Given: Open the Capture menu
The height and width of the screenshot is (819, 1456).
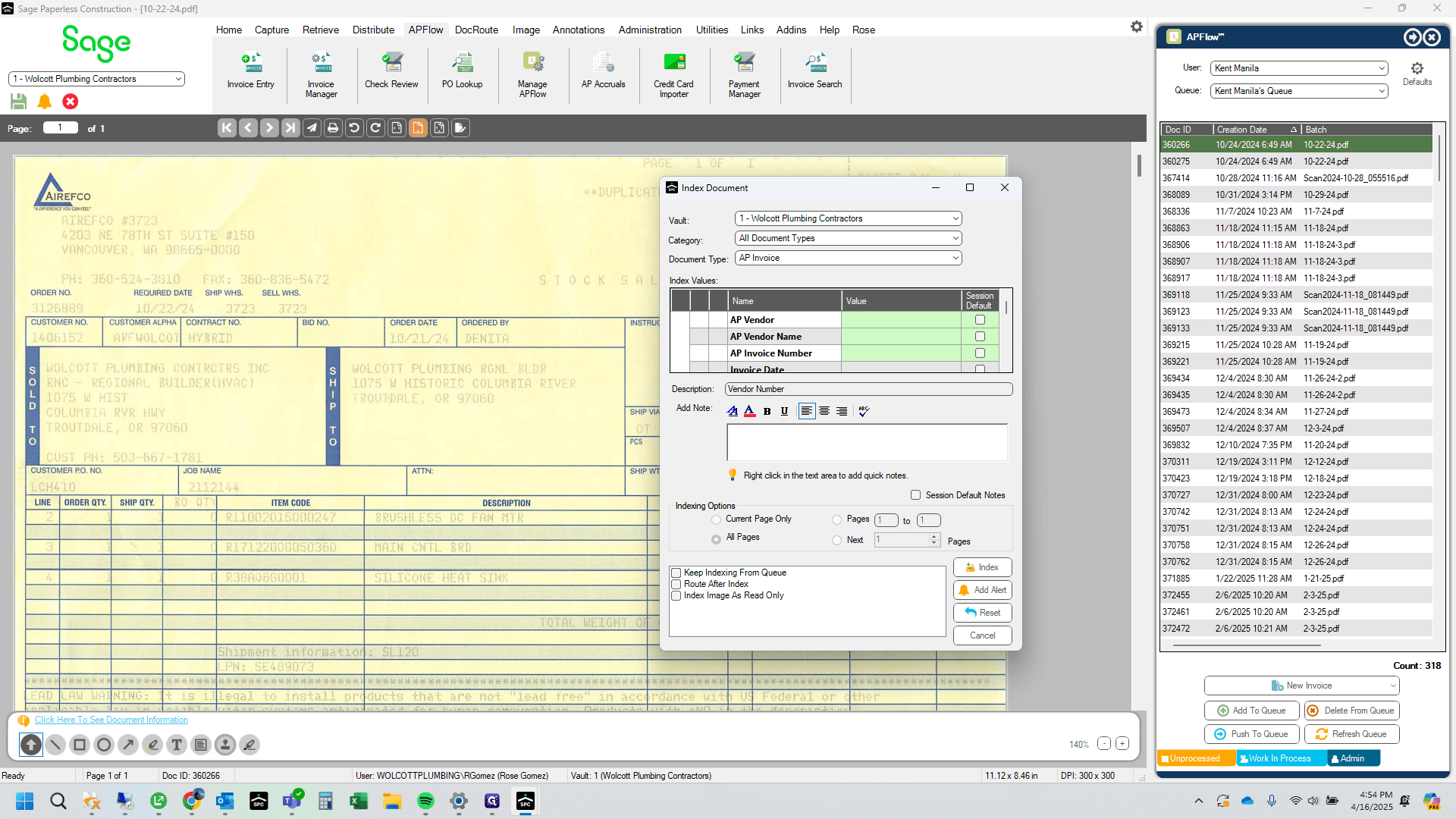Looking at the screenshot, I should point(271,30).
